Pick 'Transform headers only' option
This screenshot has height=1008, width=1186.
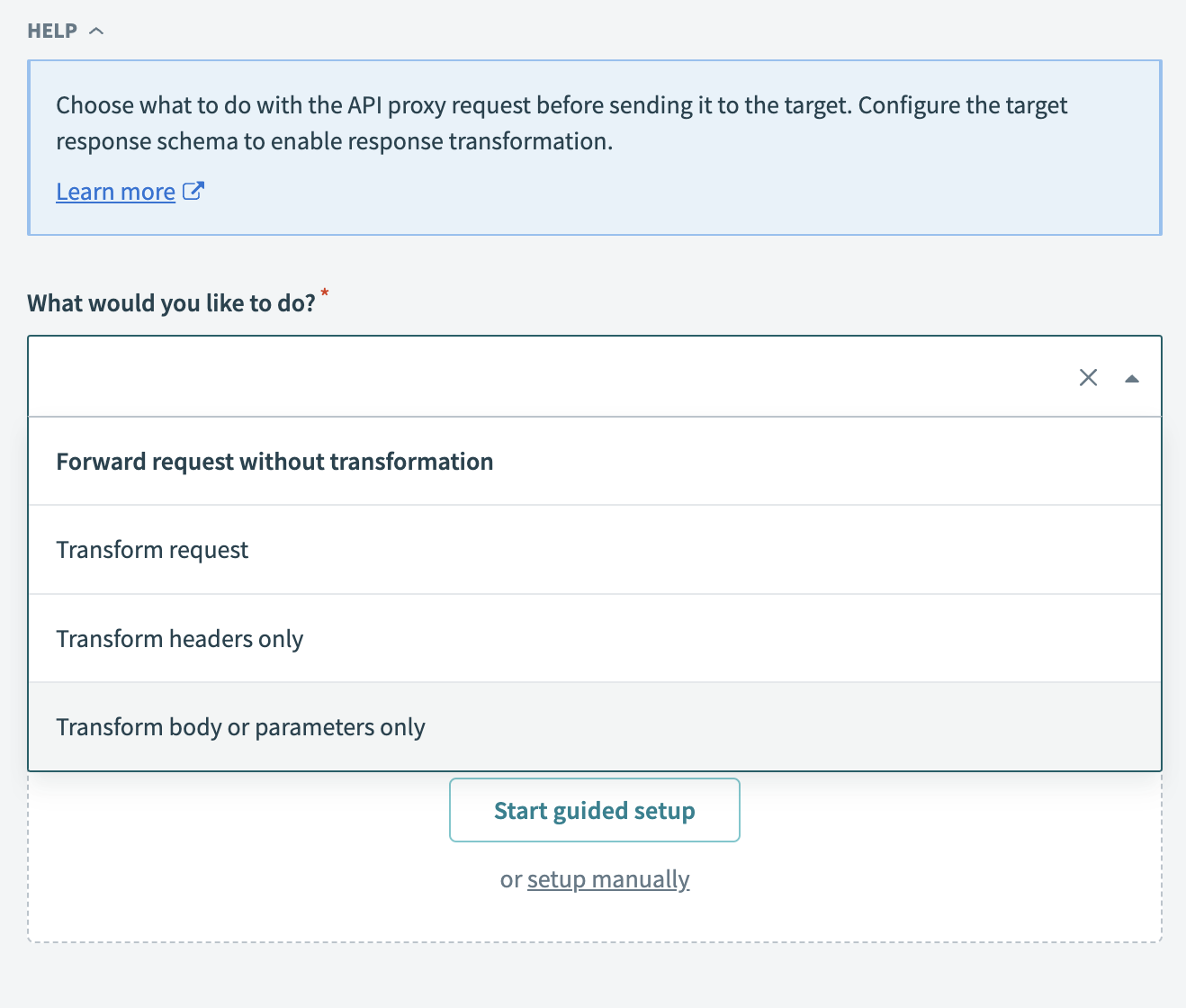(x=179, y=638)
